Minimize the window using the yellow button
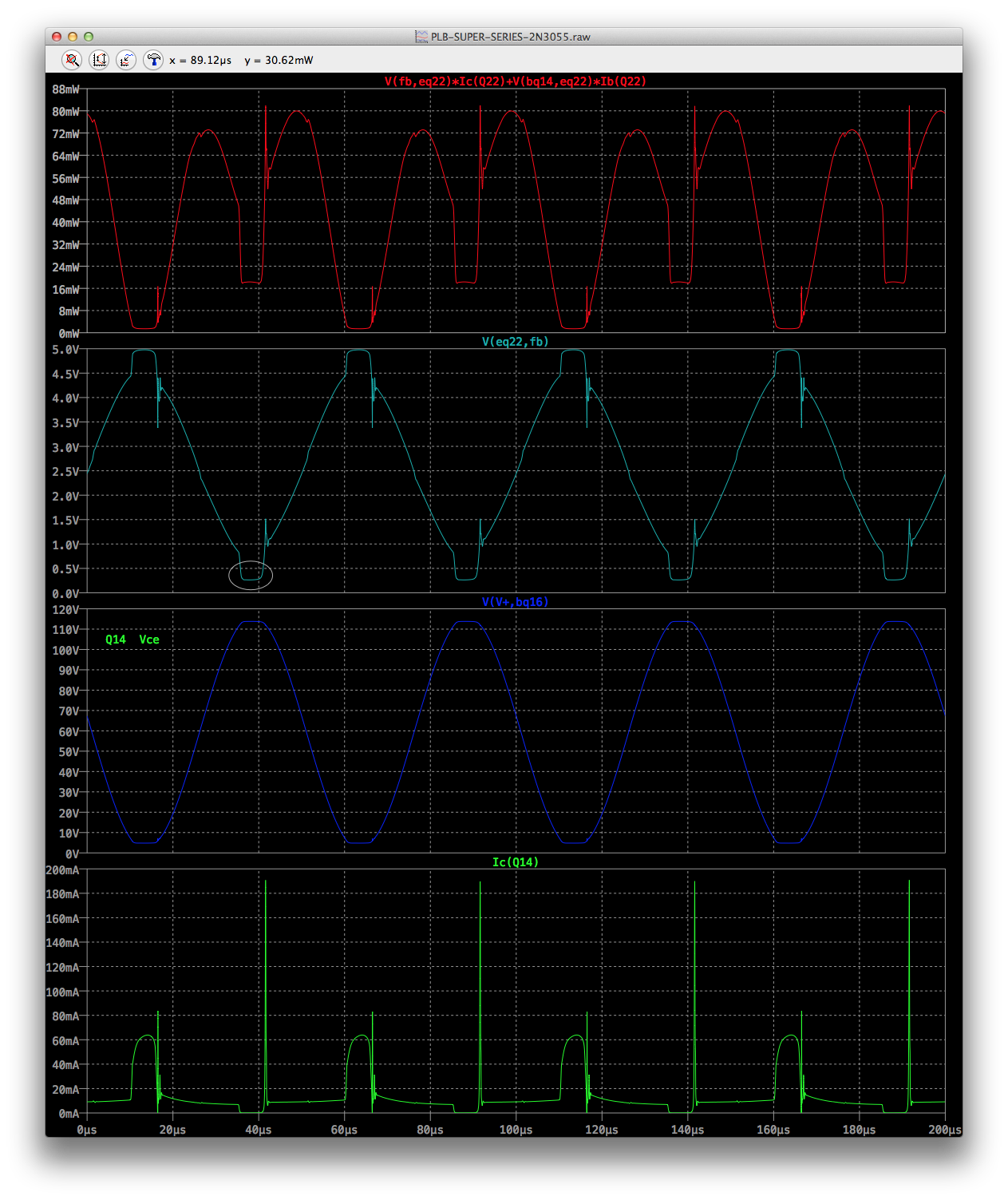The image size is (1008, 1200). click(x=73, y=37)
